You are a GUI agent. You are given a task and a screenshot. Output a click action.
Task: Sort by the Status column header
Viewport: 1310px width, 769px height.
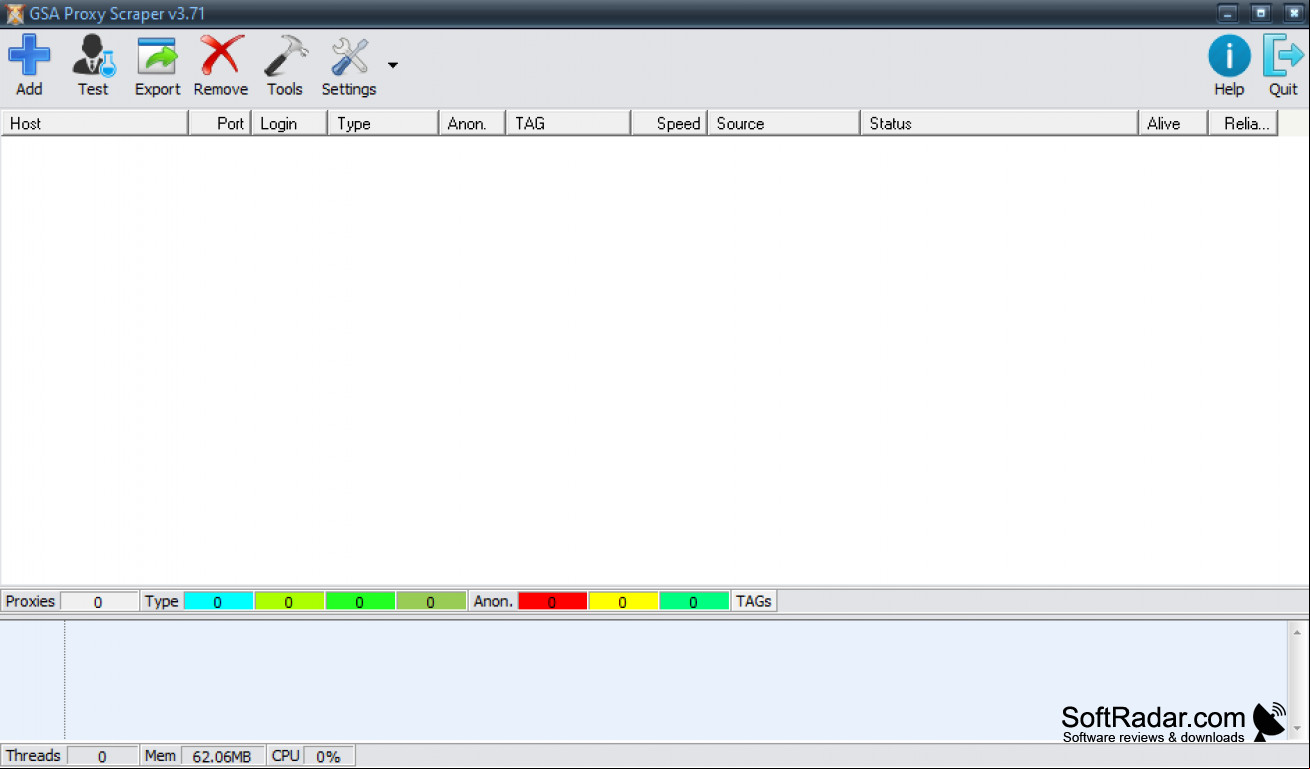click(999, 124)
